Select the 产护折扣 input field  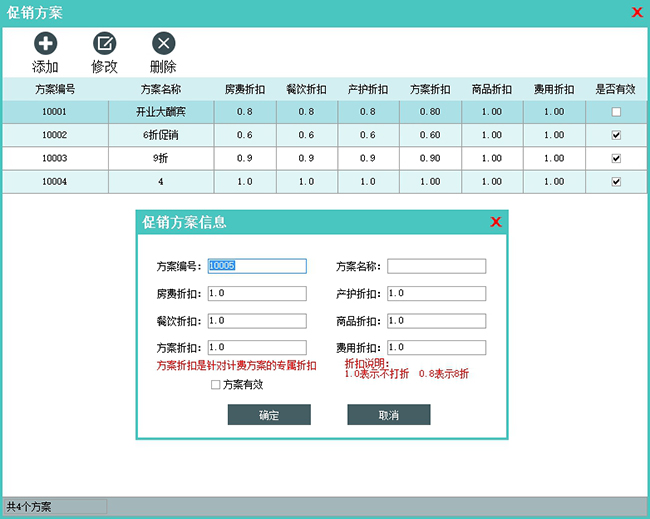pyautogui.click(x=436, y=293)
